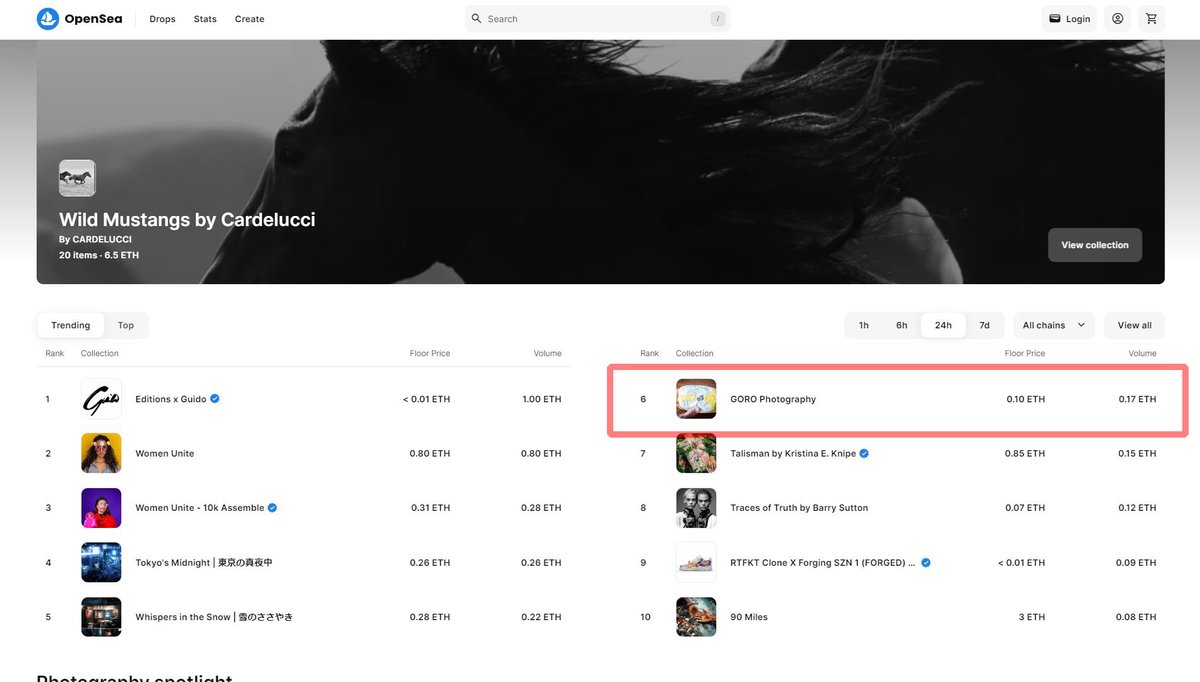Click the Whispers in the Snow name
The height and width of the screenshot is (682, 1200).
coord(214,617)
